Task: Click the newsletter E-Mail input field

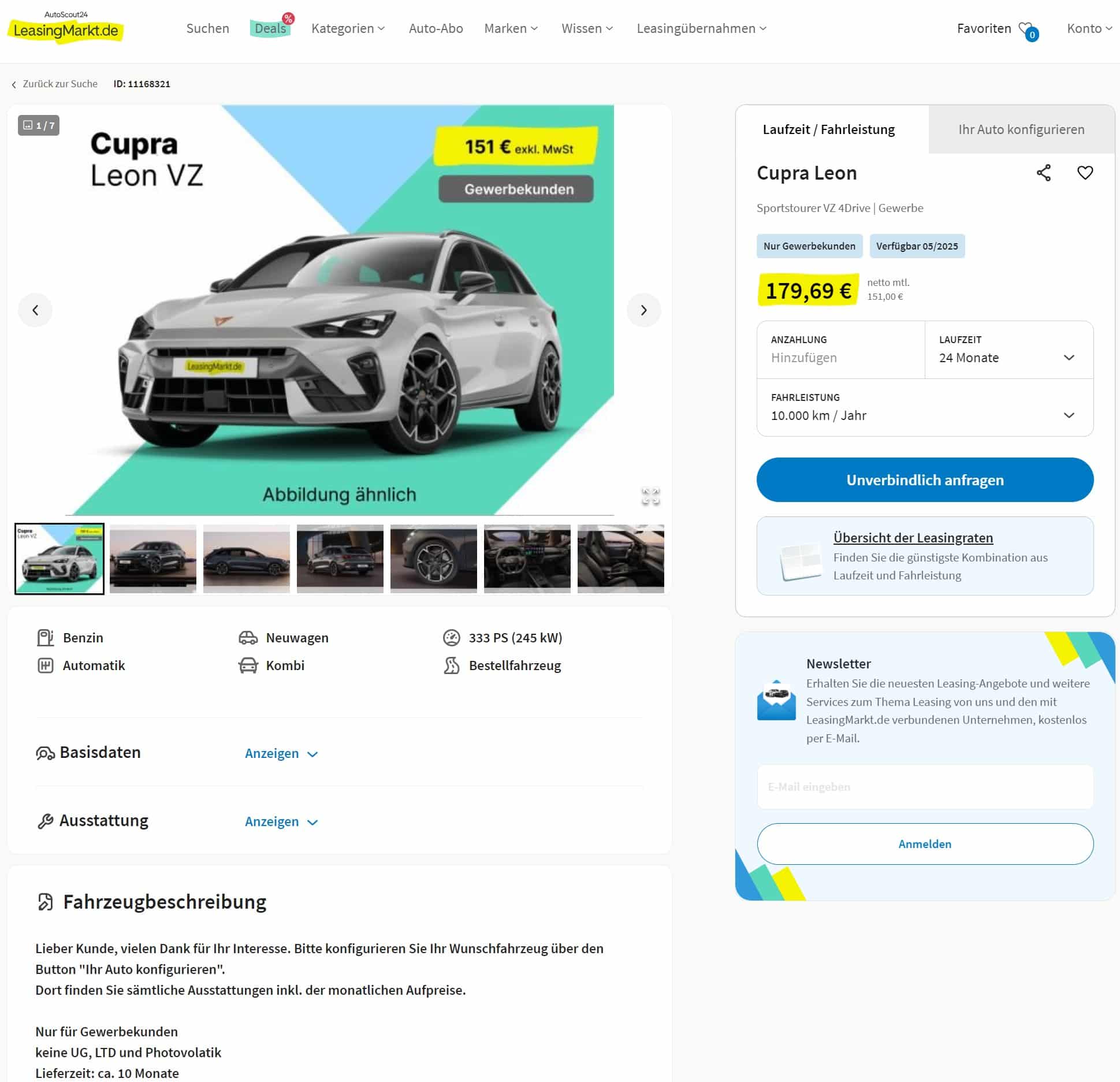Action: 925,787
